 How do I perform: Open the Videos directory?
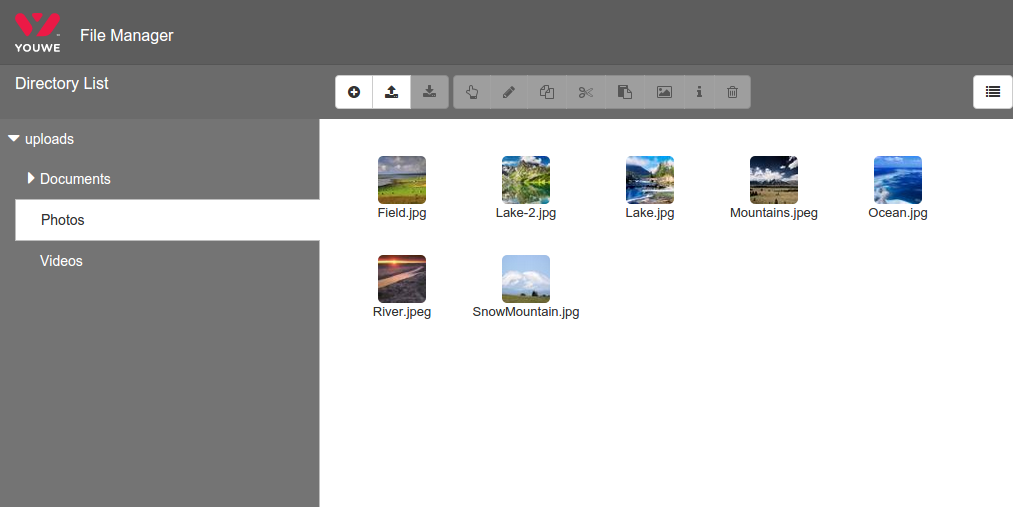tap(61, 261)
